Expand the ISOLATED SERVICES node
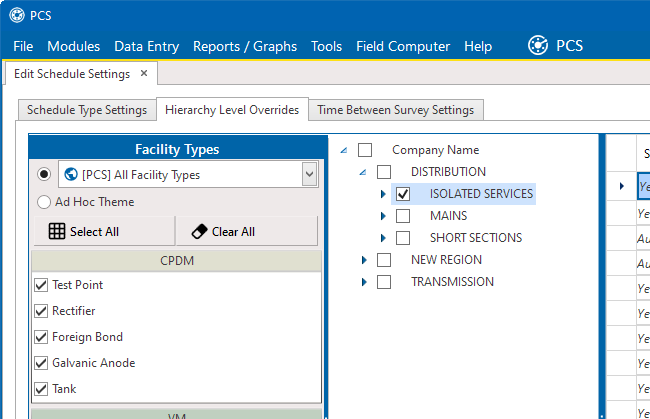Image resolution: width=650 pixels, height=419 pixels. pos(383,194)
